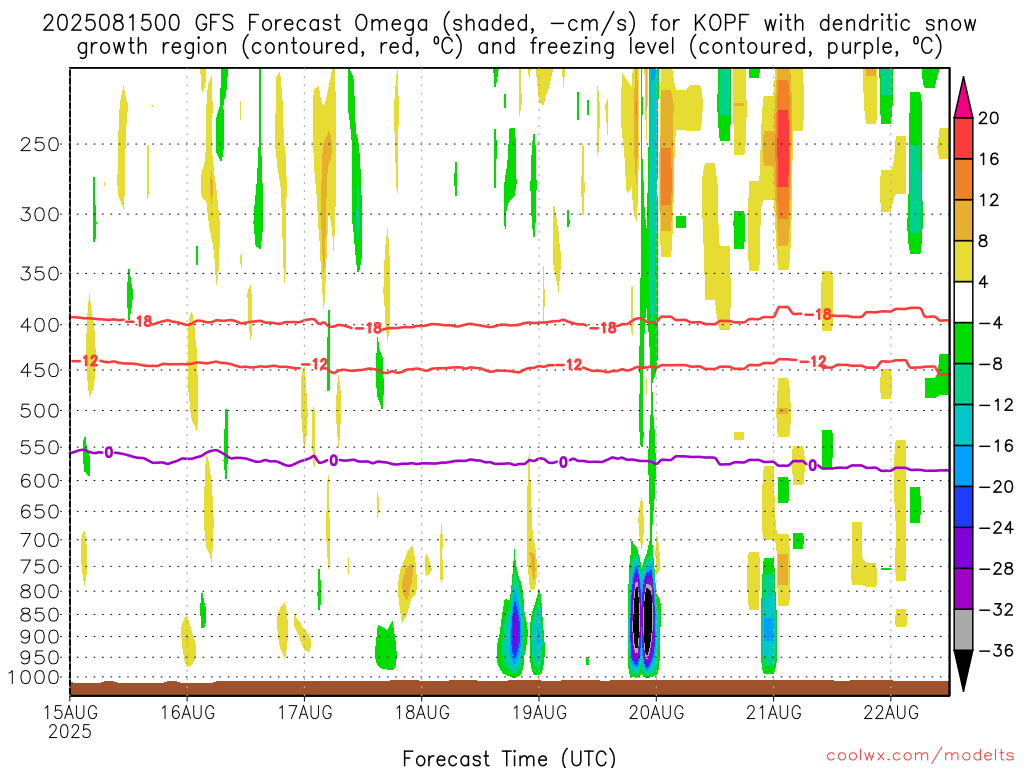Click the brown ground surface band

pyautogui.click(x=509, y=688)
